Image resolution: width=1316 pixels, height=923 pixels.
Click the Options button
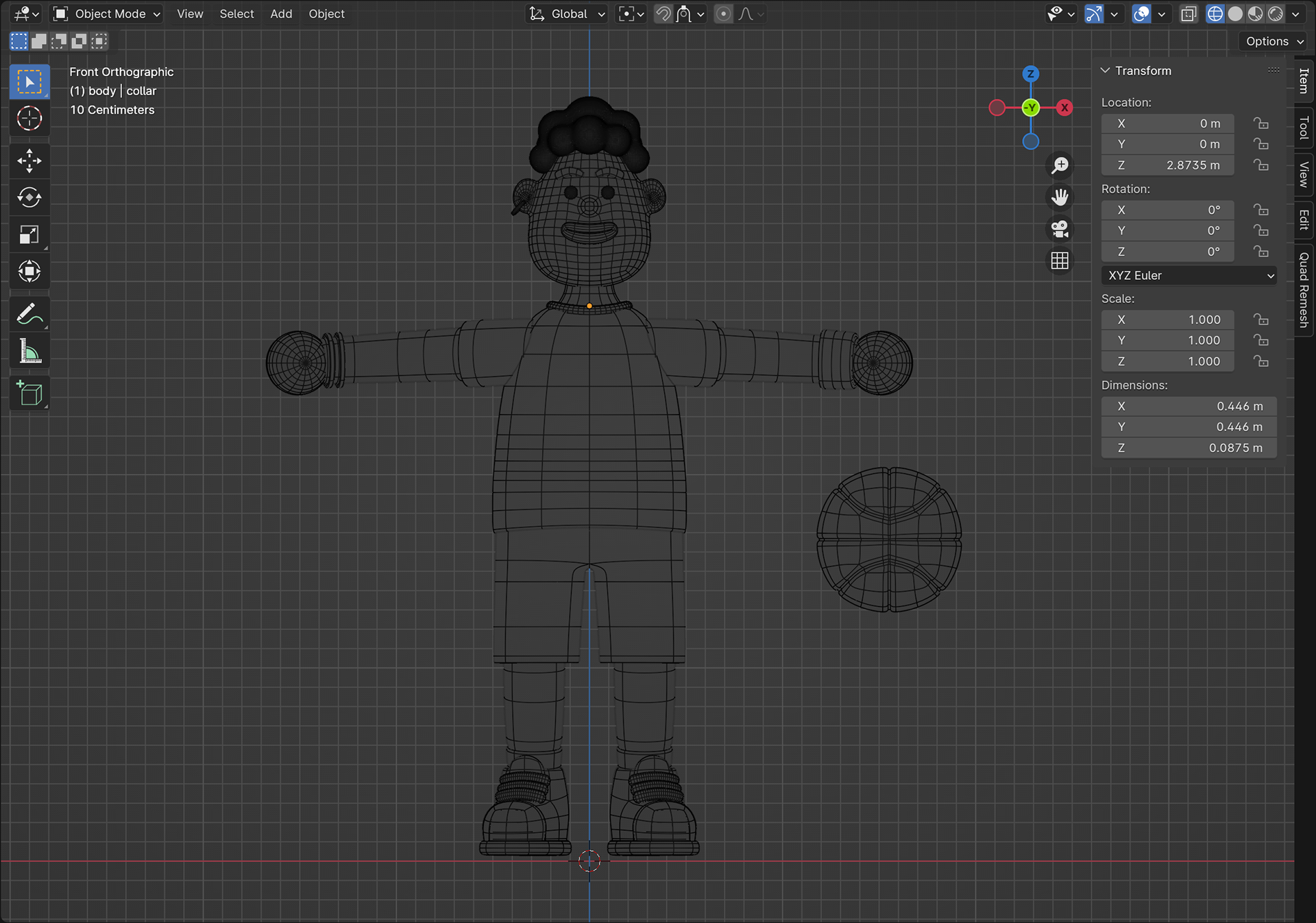coord(1274,41)
